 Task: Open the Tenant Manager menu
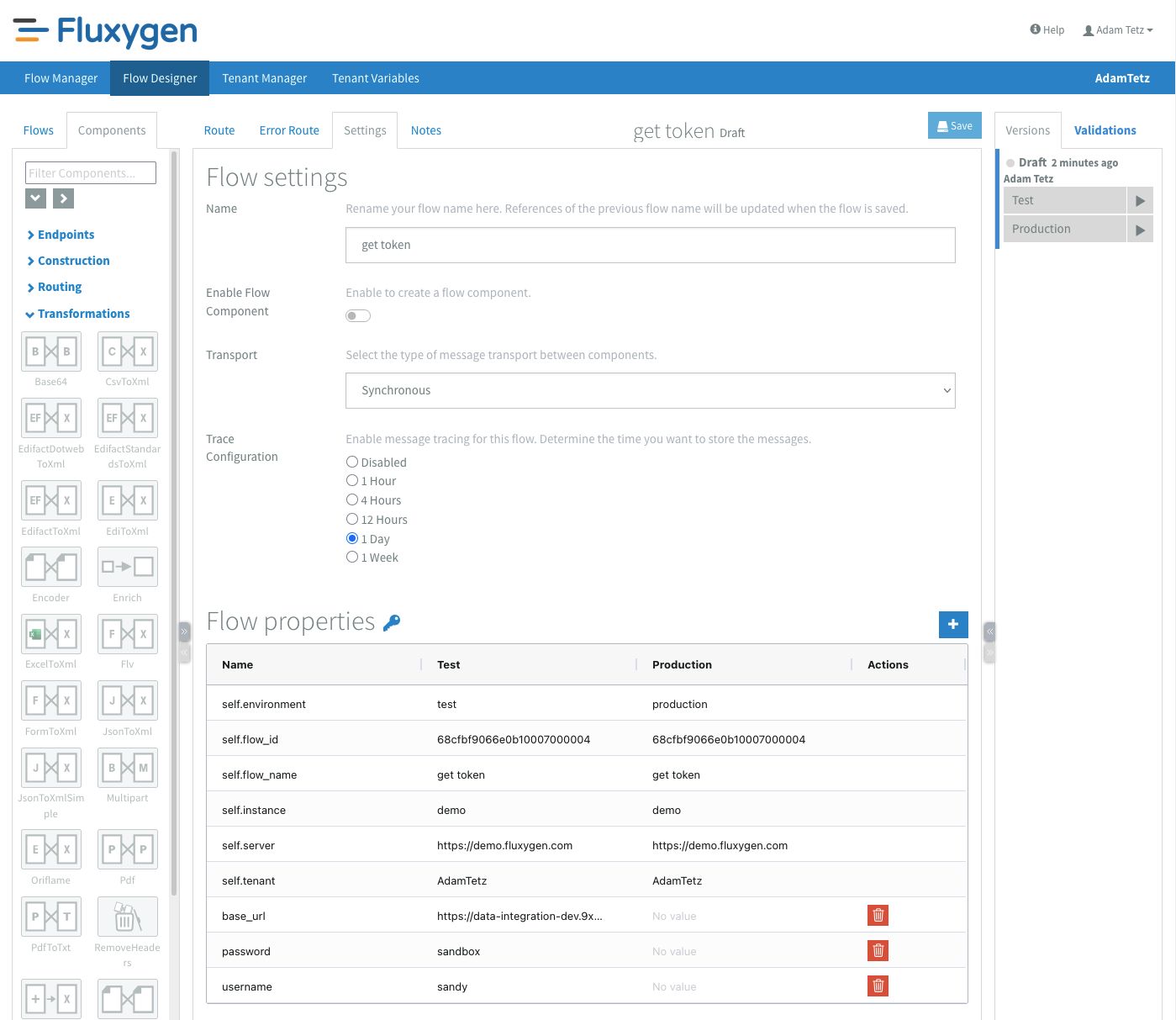[x=264, y=78]
